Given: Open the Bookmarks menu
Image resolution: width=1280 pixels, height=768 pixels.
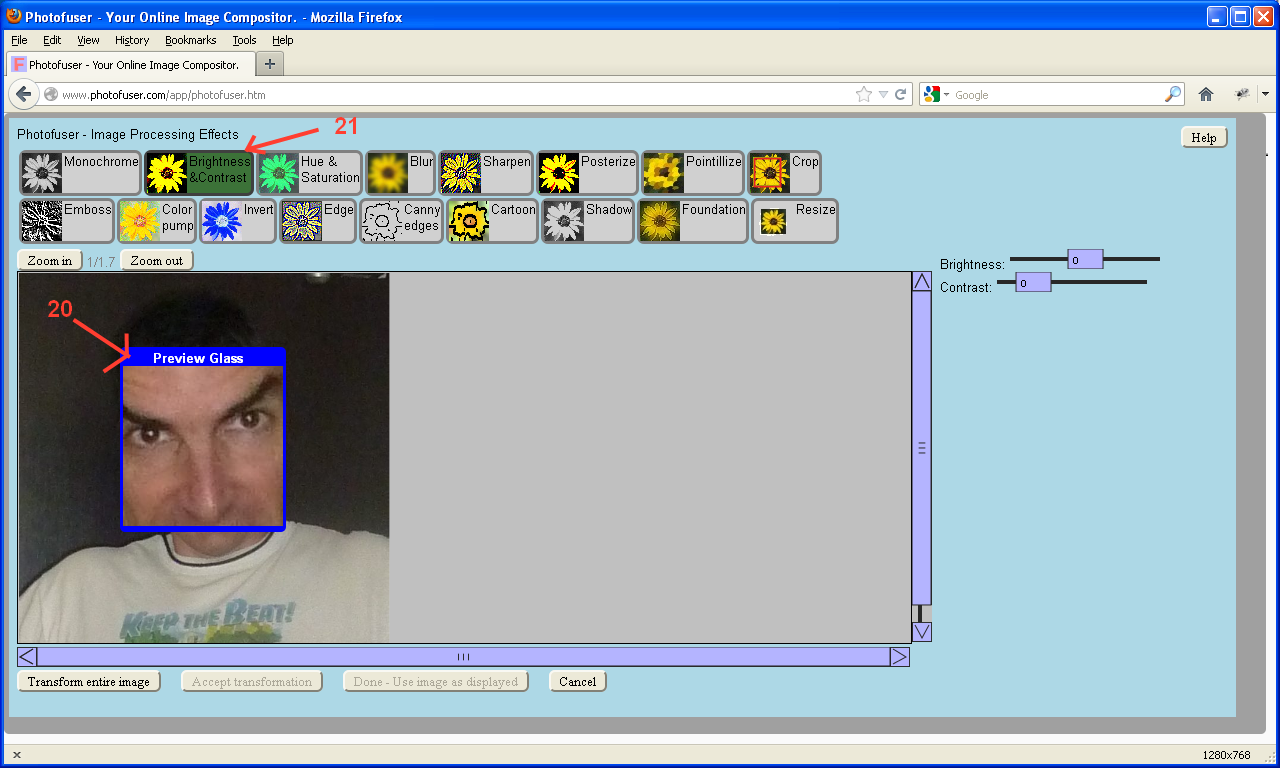Looking at the screenshot, I should coord(191,40).
